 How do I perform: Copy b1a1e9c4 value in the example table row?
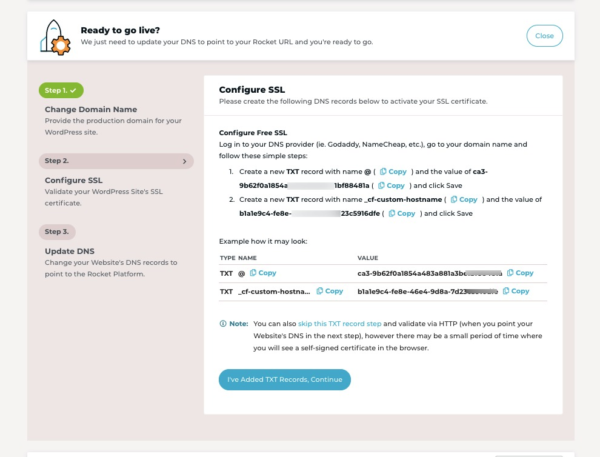(x=516, y=291)
